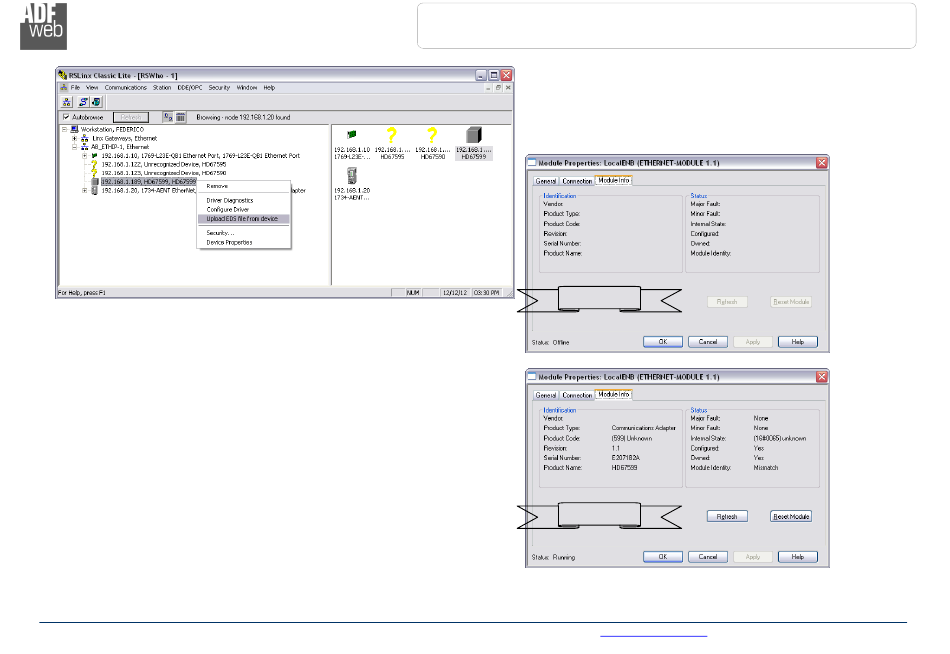Select the HD67595 yellow question mark device icon

pos(391,137)
